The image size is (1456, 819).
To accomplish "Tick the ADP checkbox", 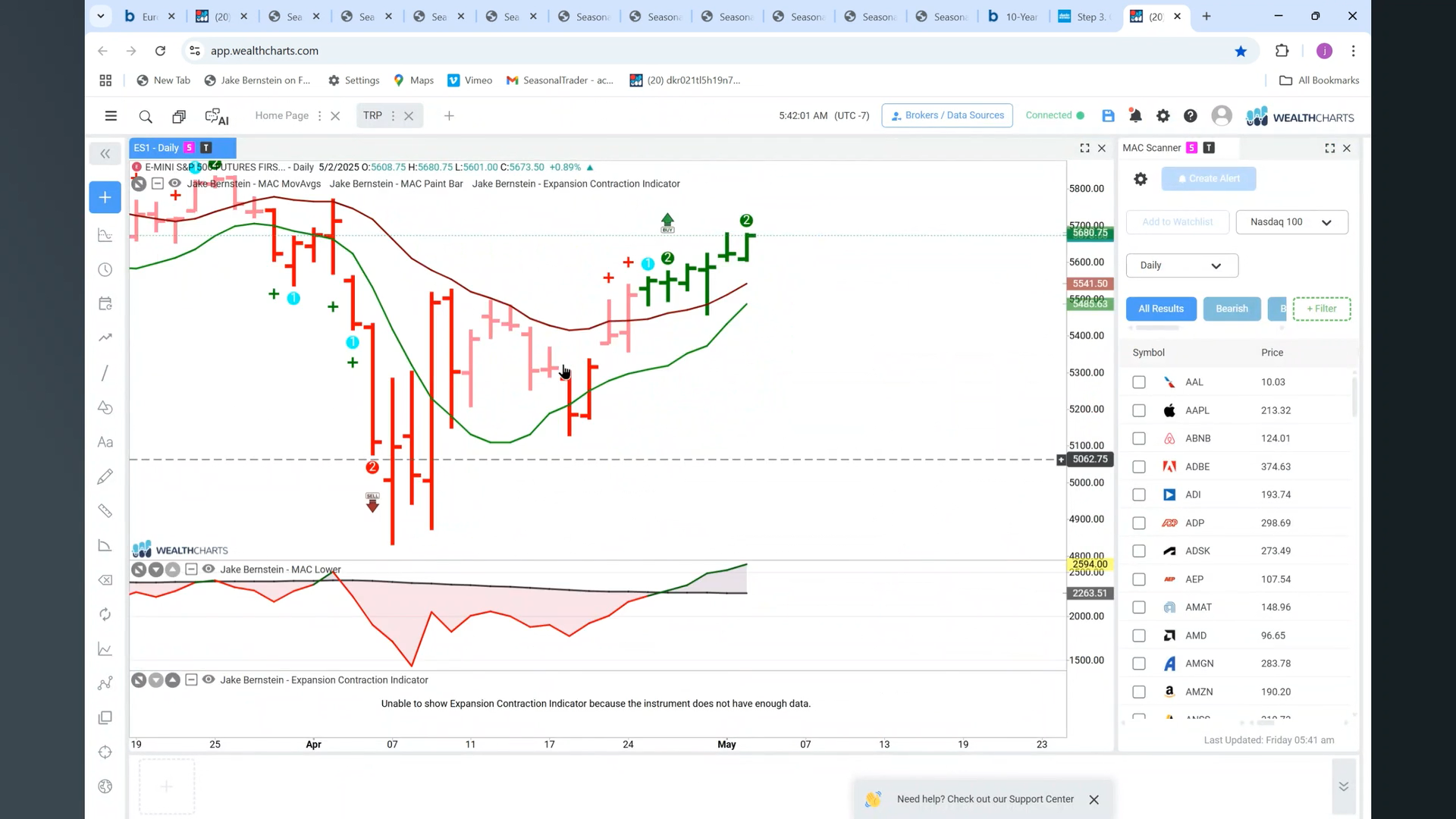I will tap(1139, 523).
